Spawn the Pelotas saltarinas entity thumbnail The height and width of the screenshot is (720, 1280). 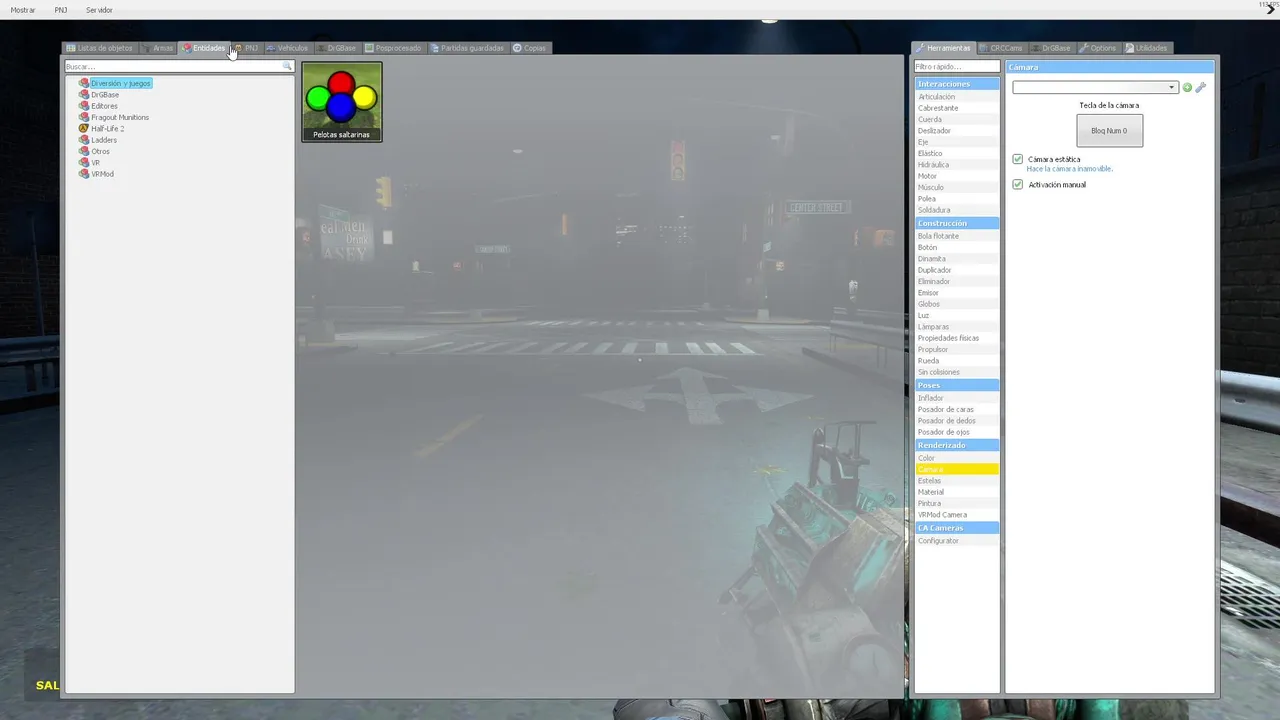[x=342, y=102]
